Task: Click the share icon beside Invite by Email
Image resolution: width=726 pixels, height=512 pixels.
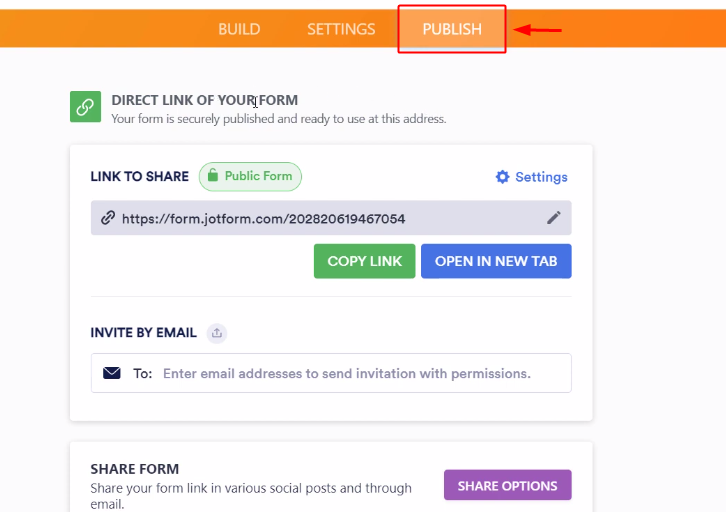Action: click(x=217, y=333)
